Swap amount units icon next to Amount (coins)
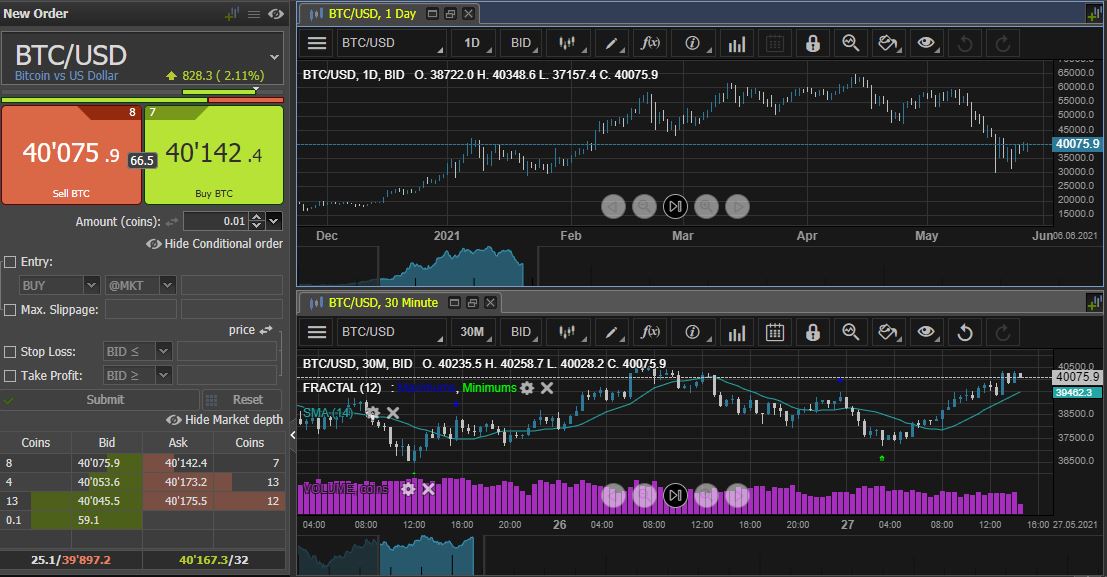Viewport: 1107px width, 577px height. coord(172,222)
